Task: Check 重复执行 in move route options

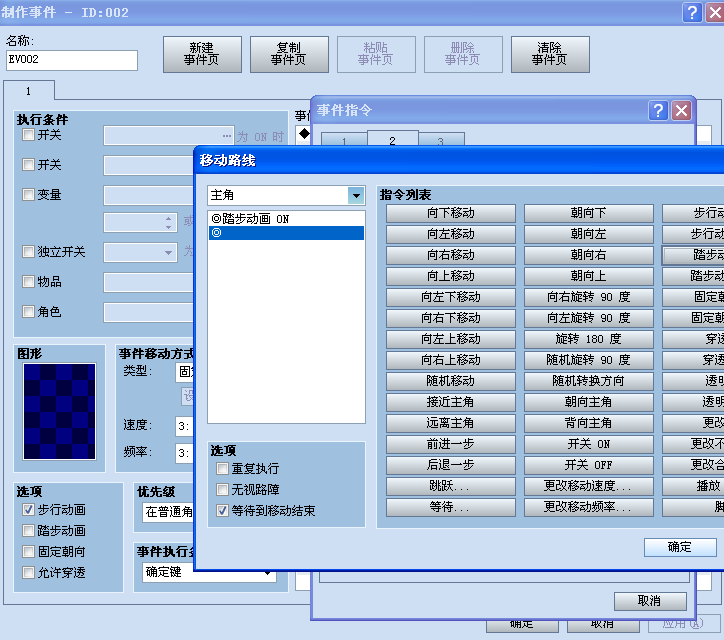Action: [222, 469]
